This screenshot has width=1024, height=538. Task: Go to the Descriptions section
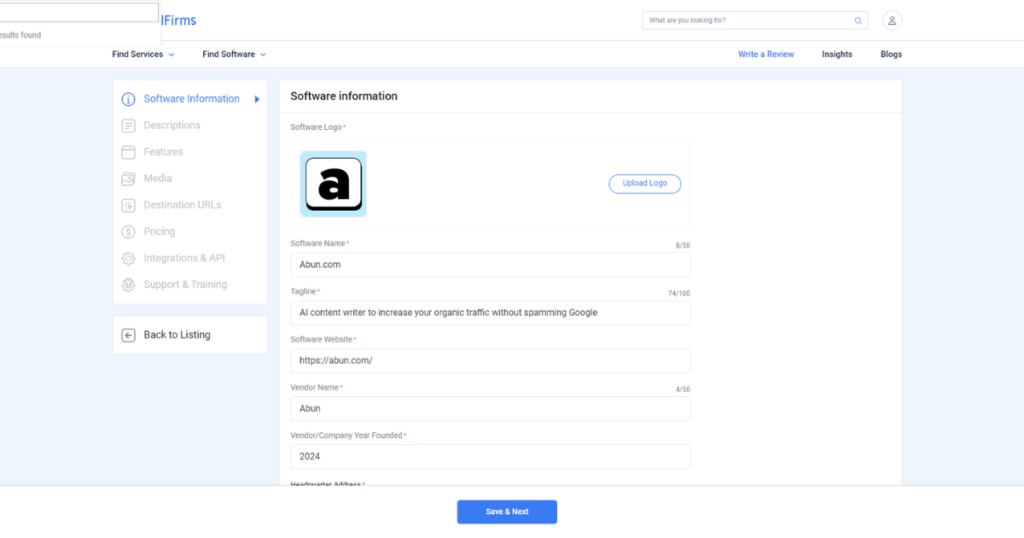click(172, 125)
